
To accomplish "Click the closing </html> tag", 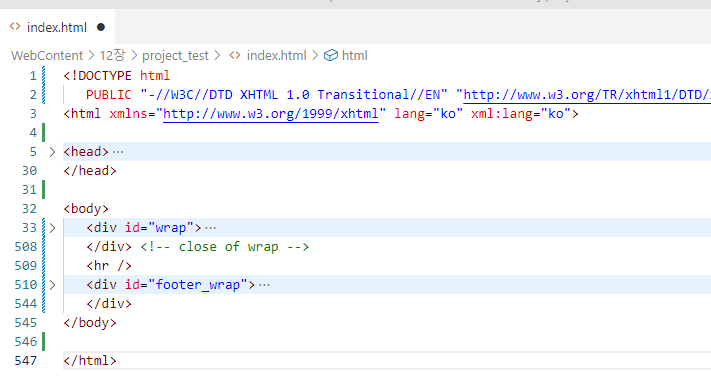I will click(x=90, y=361).
